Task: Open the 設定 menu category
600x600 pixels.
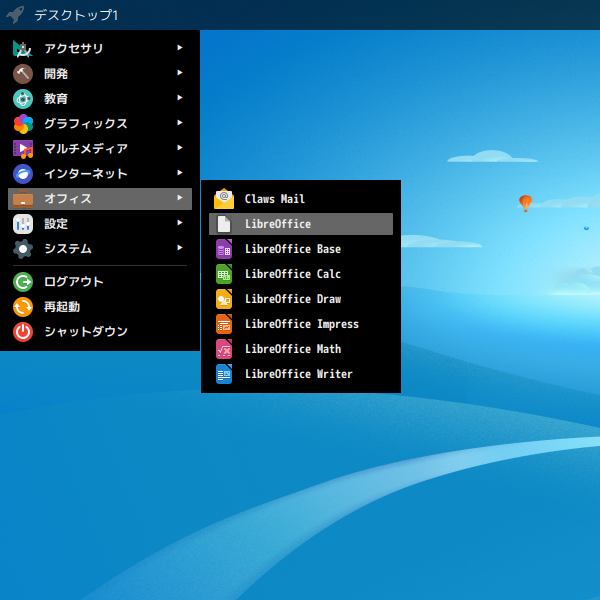Action: [x=56, y=224]
